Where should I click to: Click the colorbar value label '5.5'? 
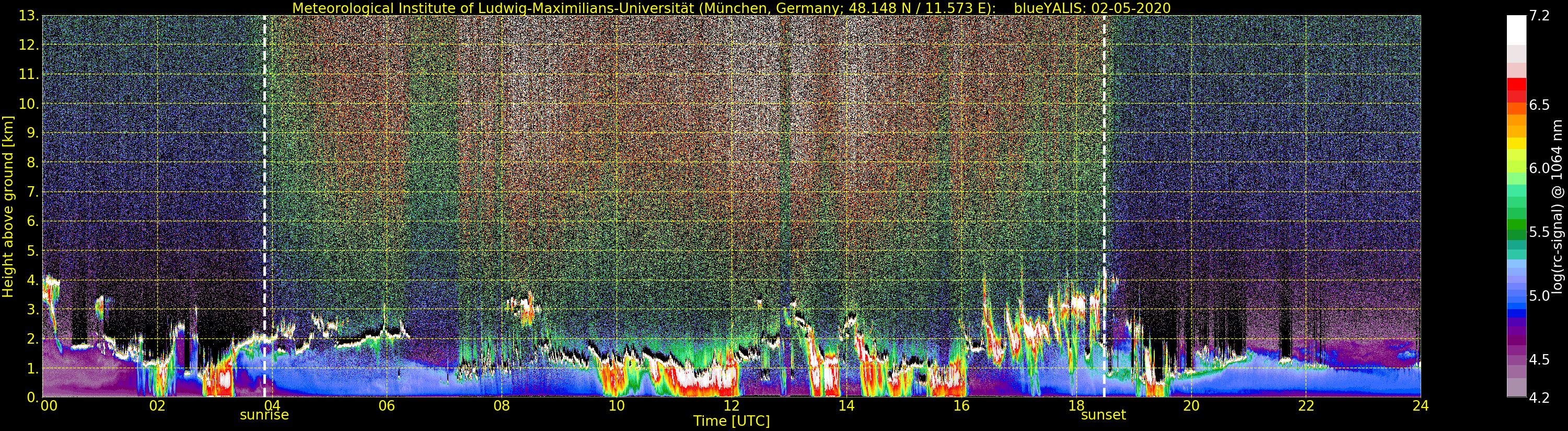[1539, 232]
